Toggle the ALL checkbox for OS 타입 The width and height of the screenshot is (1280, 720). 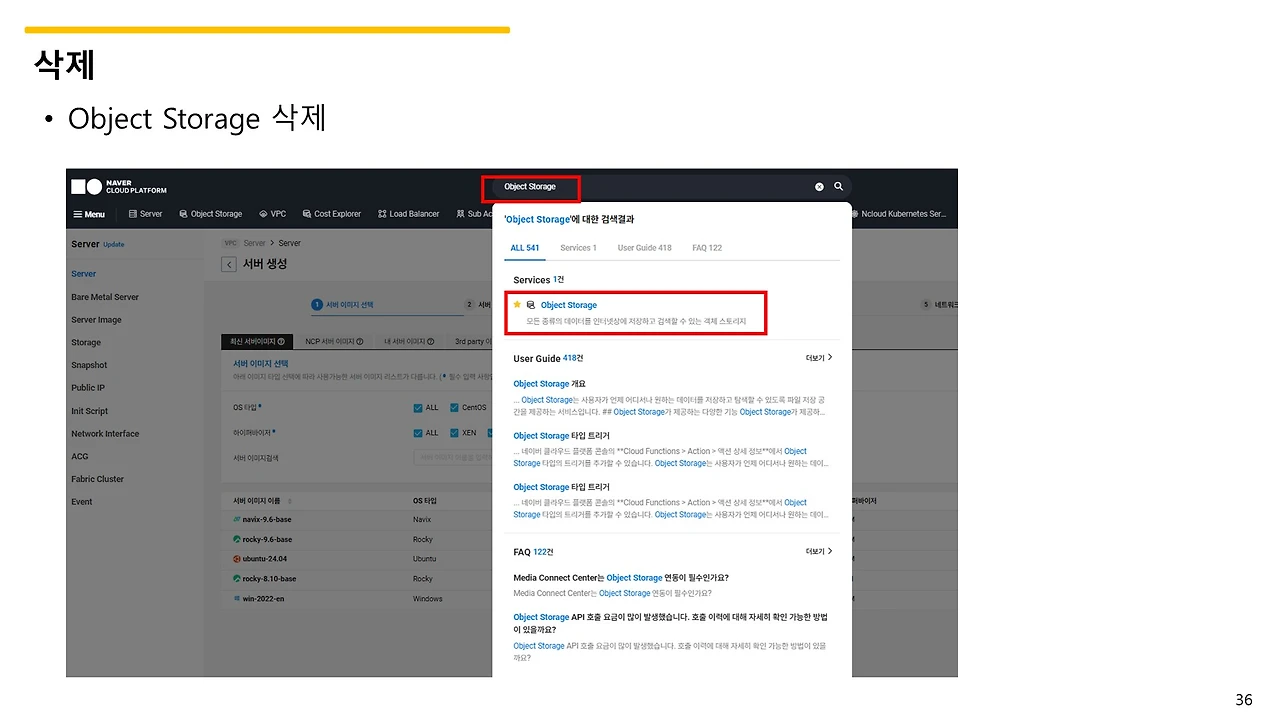pos(418,408)
